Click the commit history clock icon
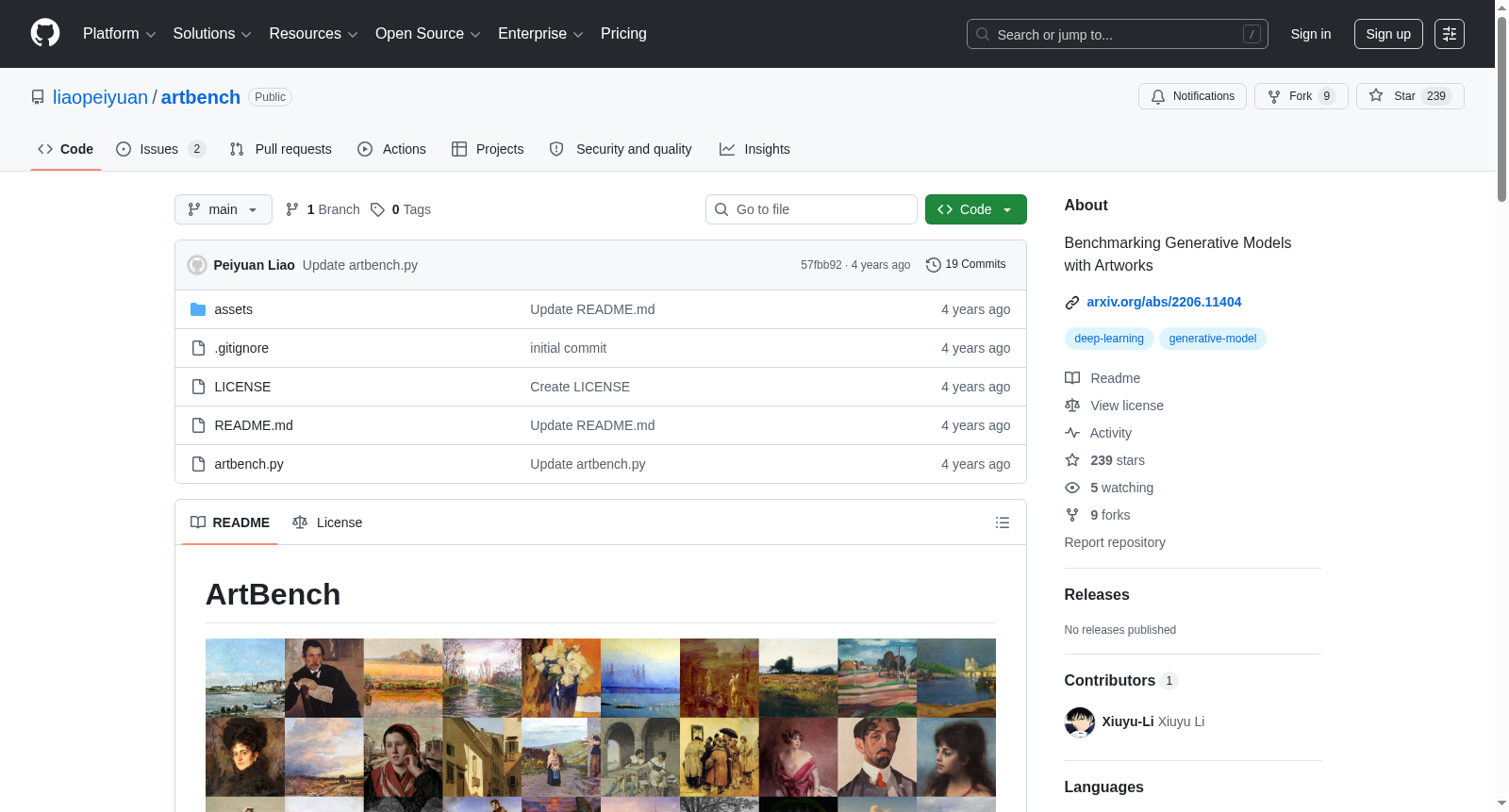This screenshot has width=1509, height=812. tap(934, 265)
